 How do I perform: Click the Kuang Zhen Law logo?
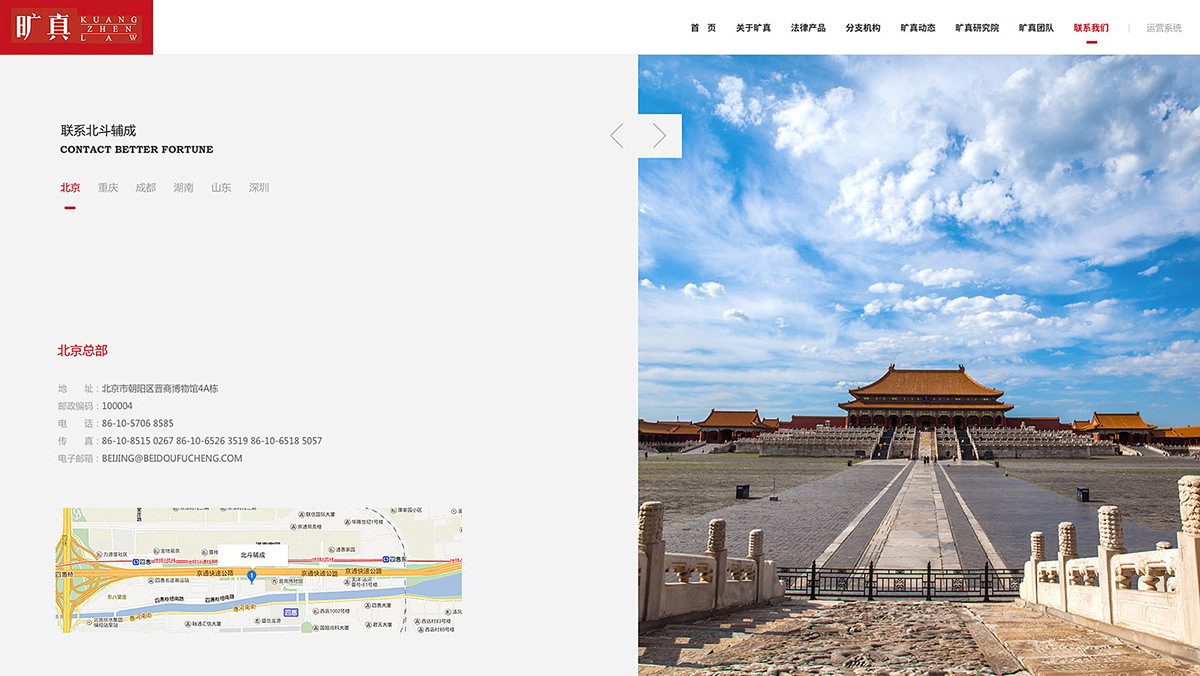(x=76, y=27)
